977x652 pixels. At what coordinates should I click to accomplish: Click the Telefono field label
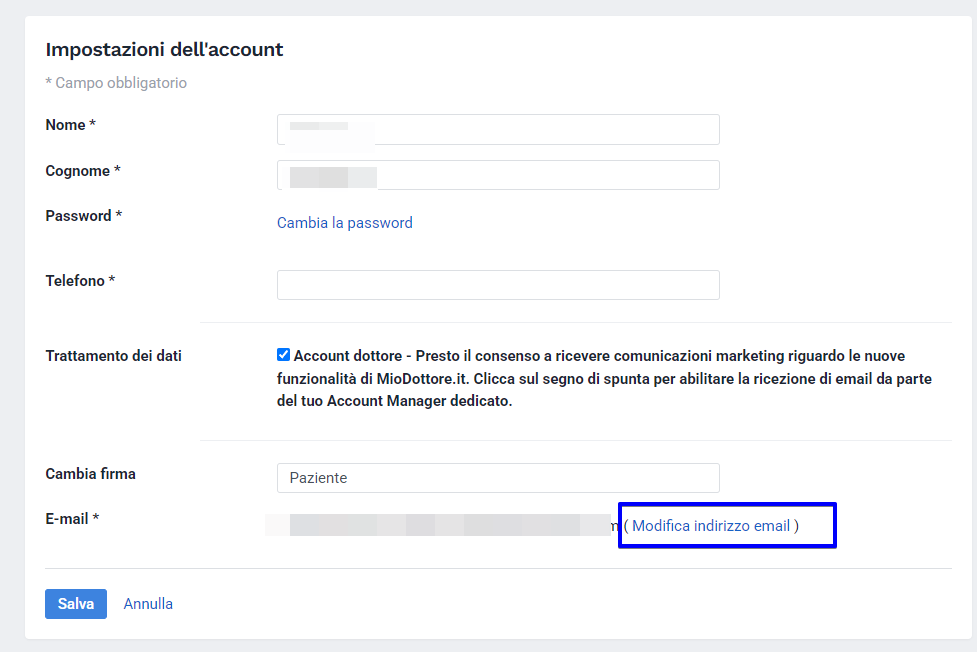[x=80, y=281]
